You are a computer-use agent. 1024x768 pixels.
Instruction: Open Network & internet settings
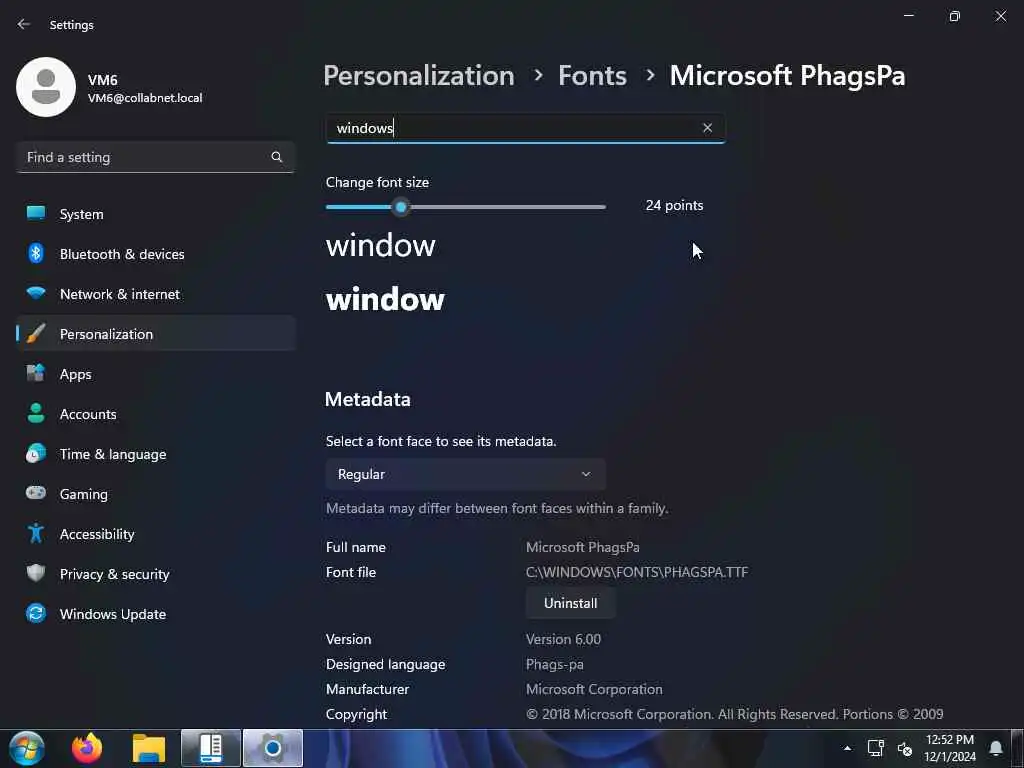155,294
